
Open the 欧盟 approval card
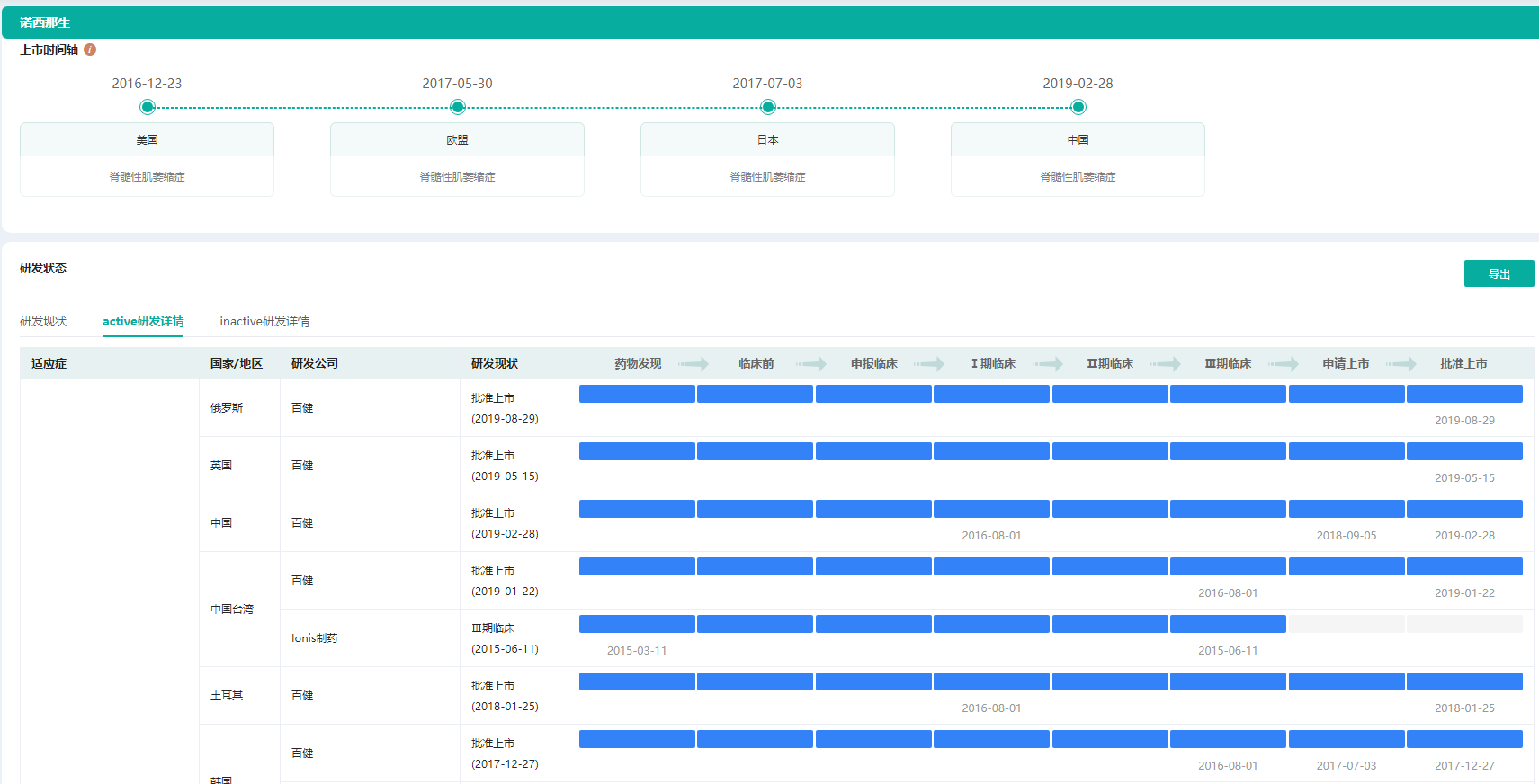(457, 159)
